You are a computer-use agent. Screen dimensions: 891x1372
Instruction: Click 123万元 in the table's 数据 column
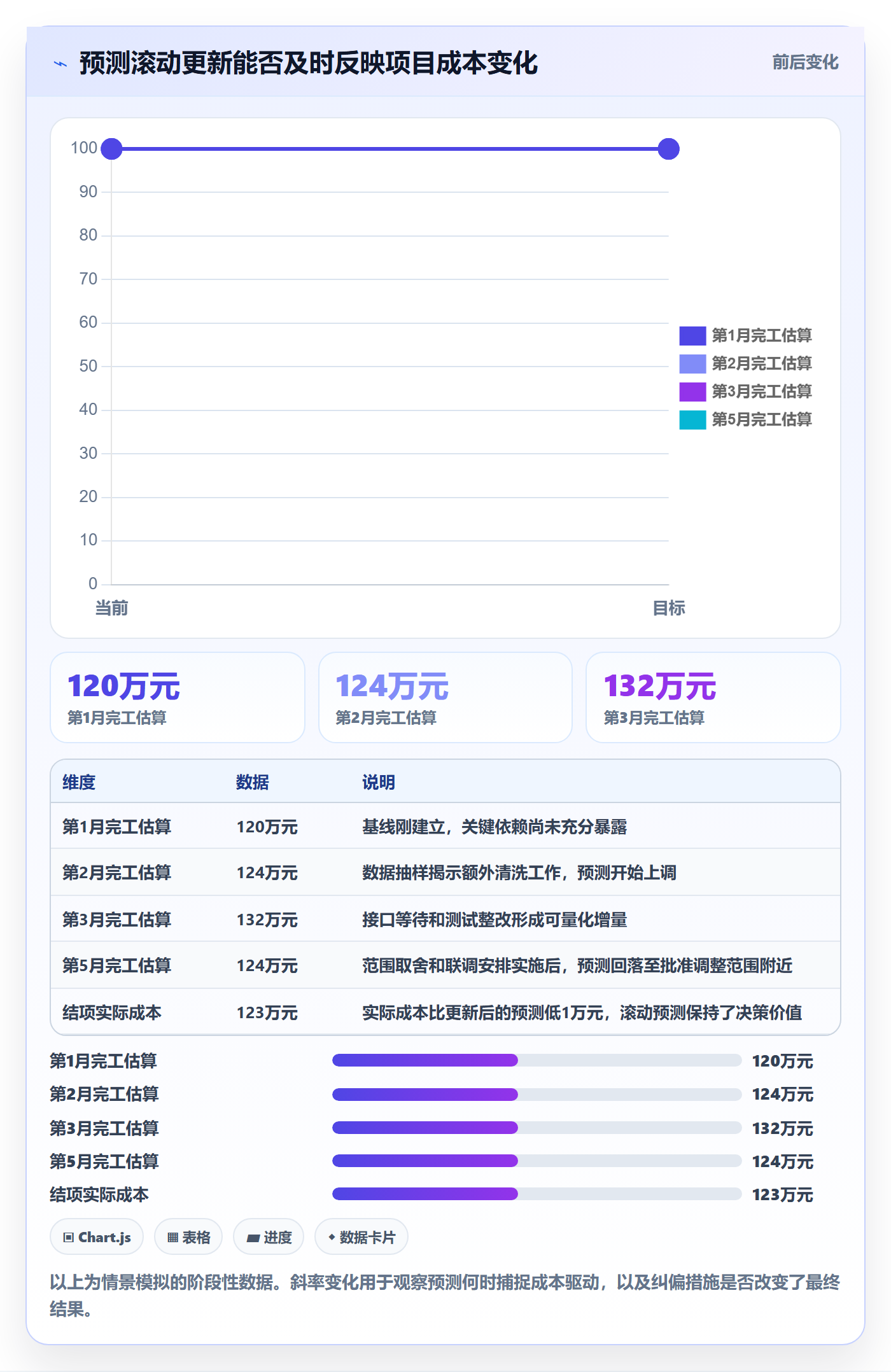[x=267, y=1012]
